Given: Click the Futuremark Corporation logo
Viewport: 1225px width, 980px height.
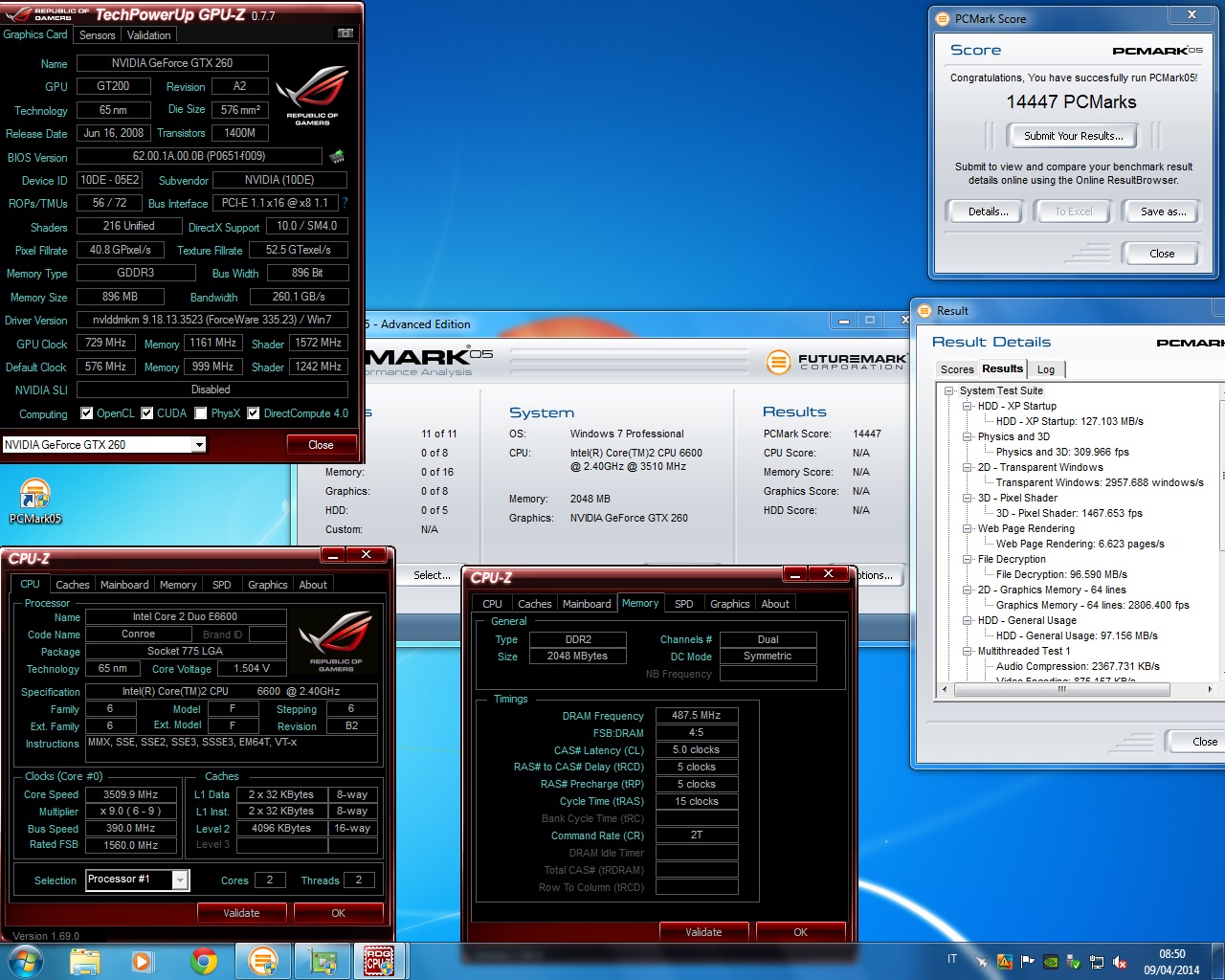Looking at the screenshot, I should coord(835,362).
